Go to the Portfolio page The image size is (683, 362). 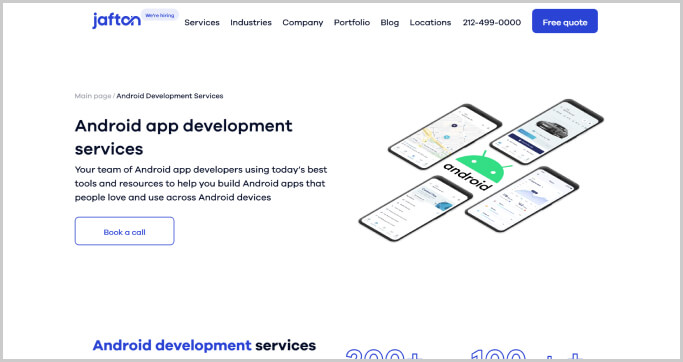coord(352,23)
